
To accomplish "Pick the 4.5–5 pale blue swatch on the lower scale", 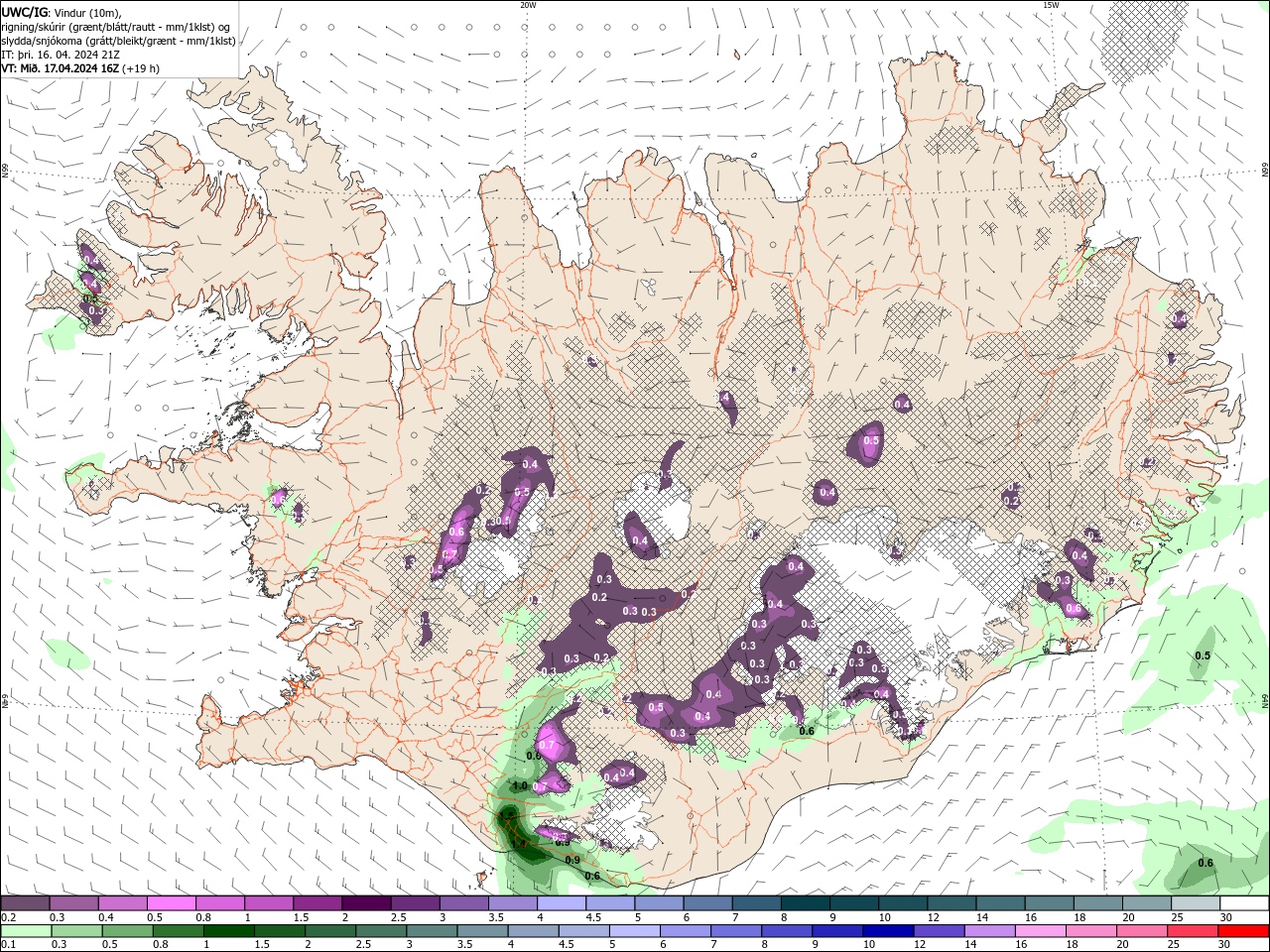I will (x=582, y=931).
